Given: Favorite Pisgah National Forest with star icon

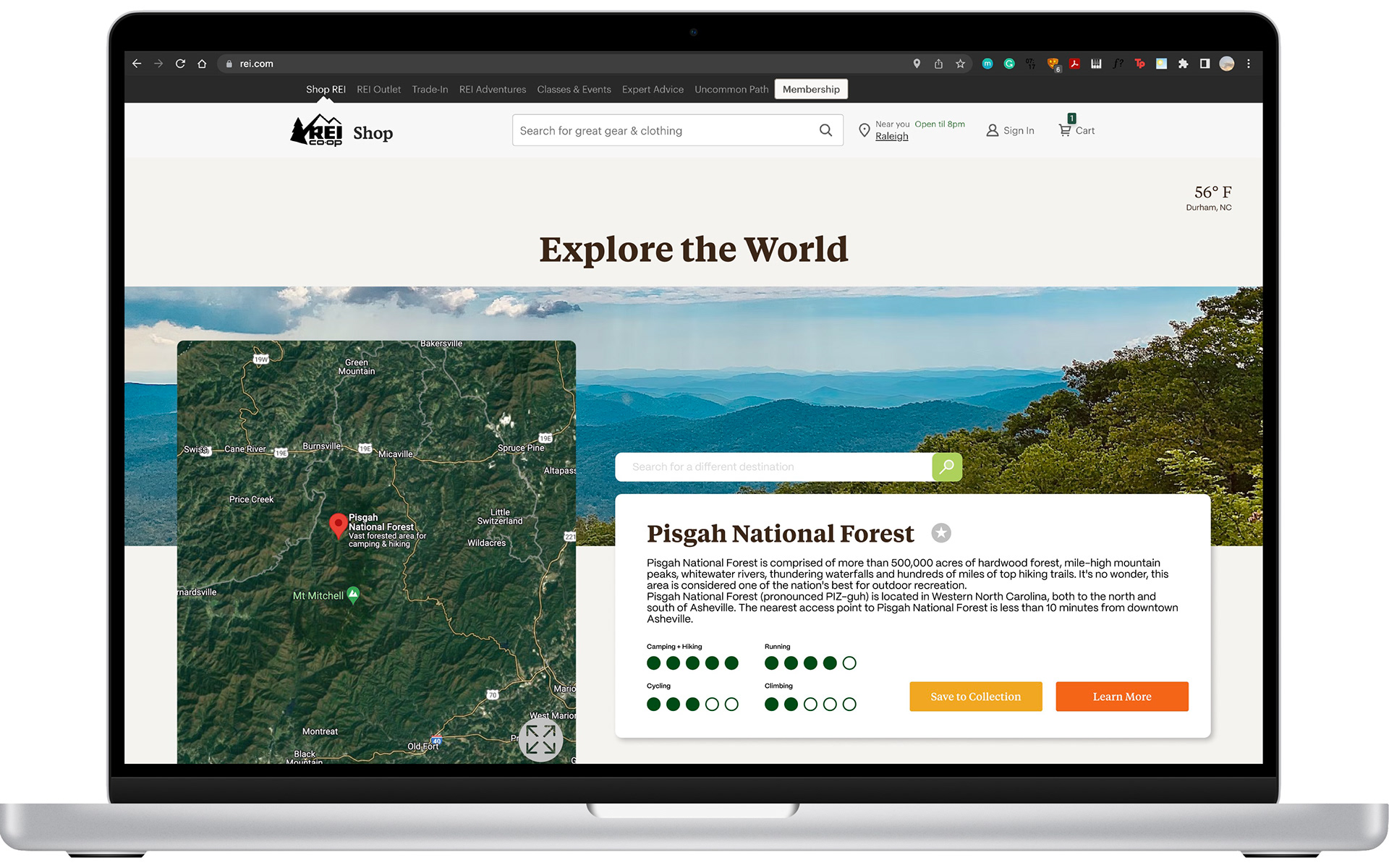Looking at the screenshot, I should click(x=940, y=533).
